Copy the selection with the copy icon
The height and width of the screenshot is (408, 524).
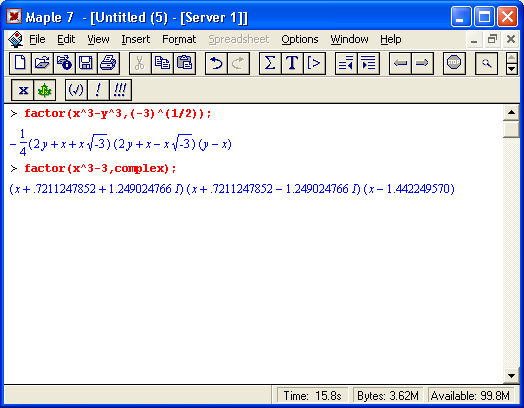click(x=162, y=63)
